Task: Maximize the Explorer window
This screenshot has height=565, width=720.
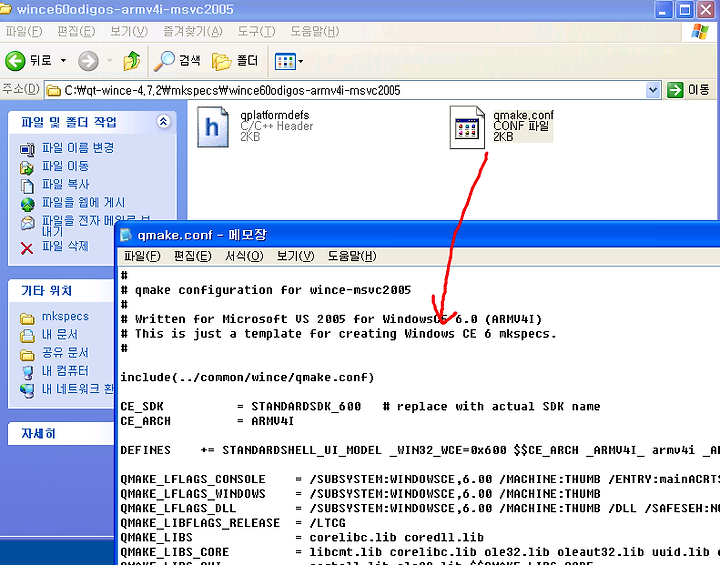Action: pyautogui.click(x=685, y=10)
